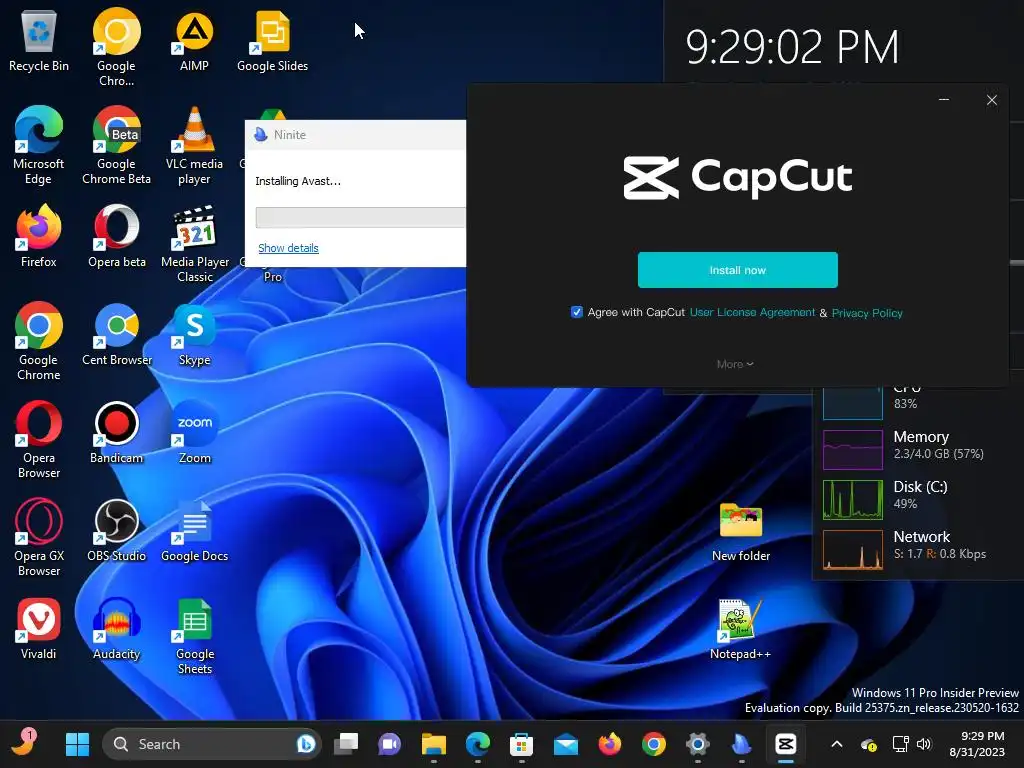Minimize the CapCut installer window

click(x=944, y=99)
